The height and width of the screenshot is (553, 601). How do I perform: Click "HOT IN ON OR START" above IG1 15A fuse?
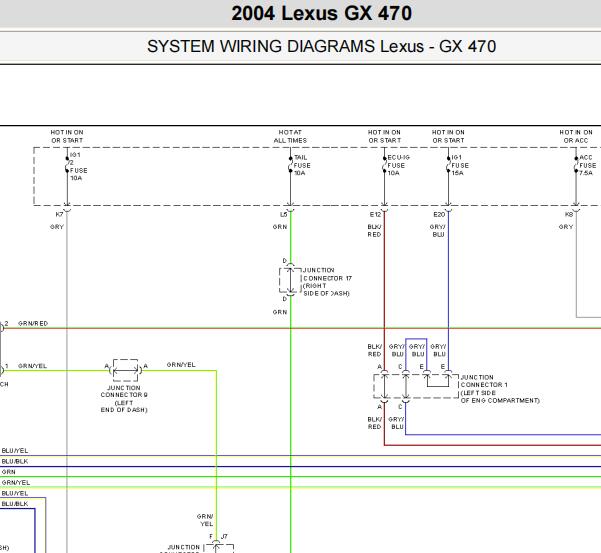pyautogui.click(x=448, y=136)
